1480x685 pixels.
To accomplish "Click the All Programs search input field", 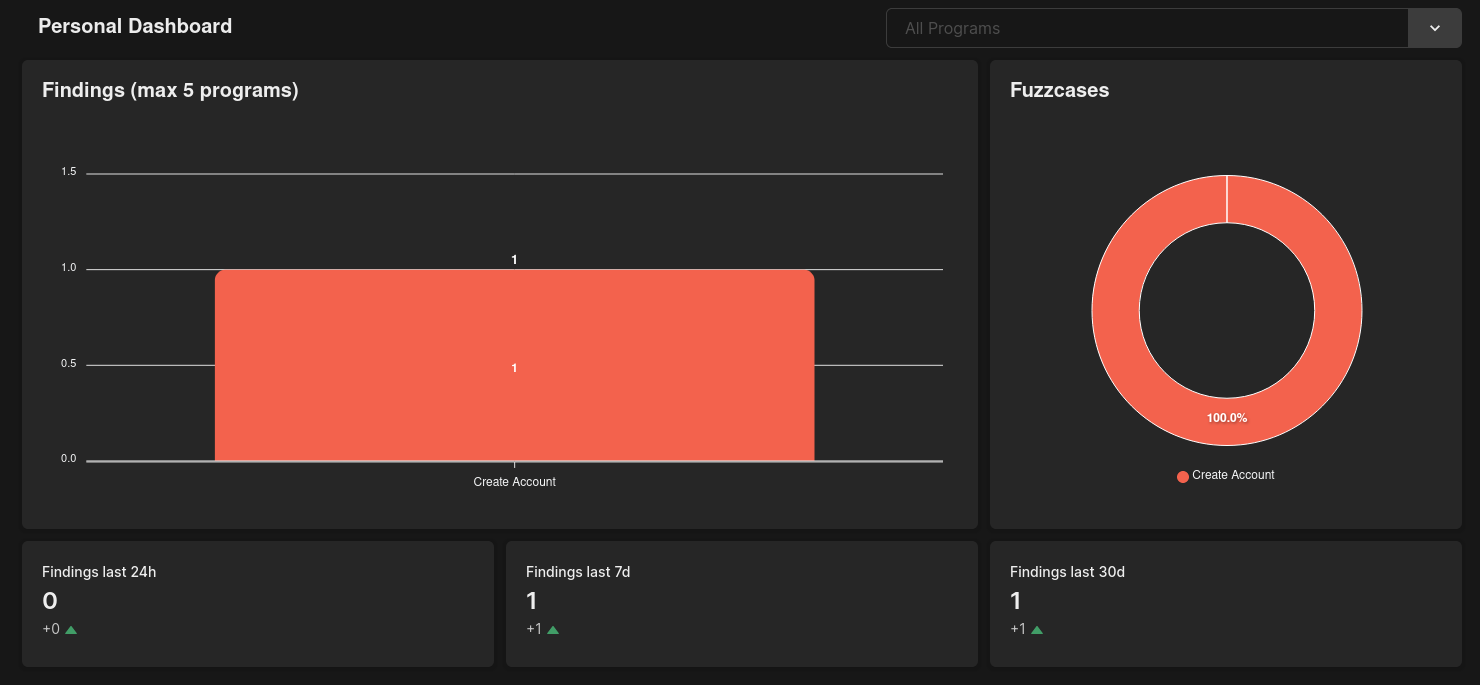I will tap(1146, 28).
